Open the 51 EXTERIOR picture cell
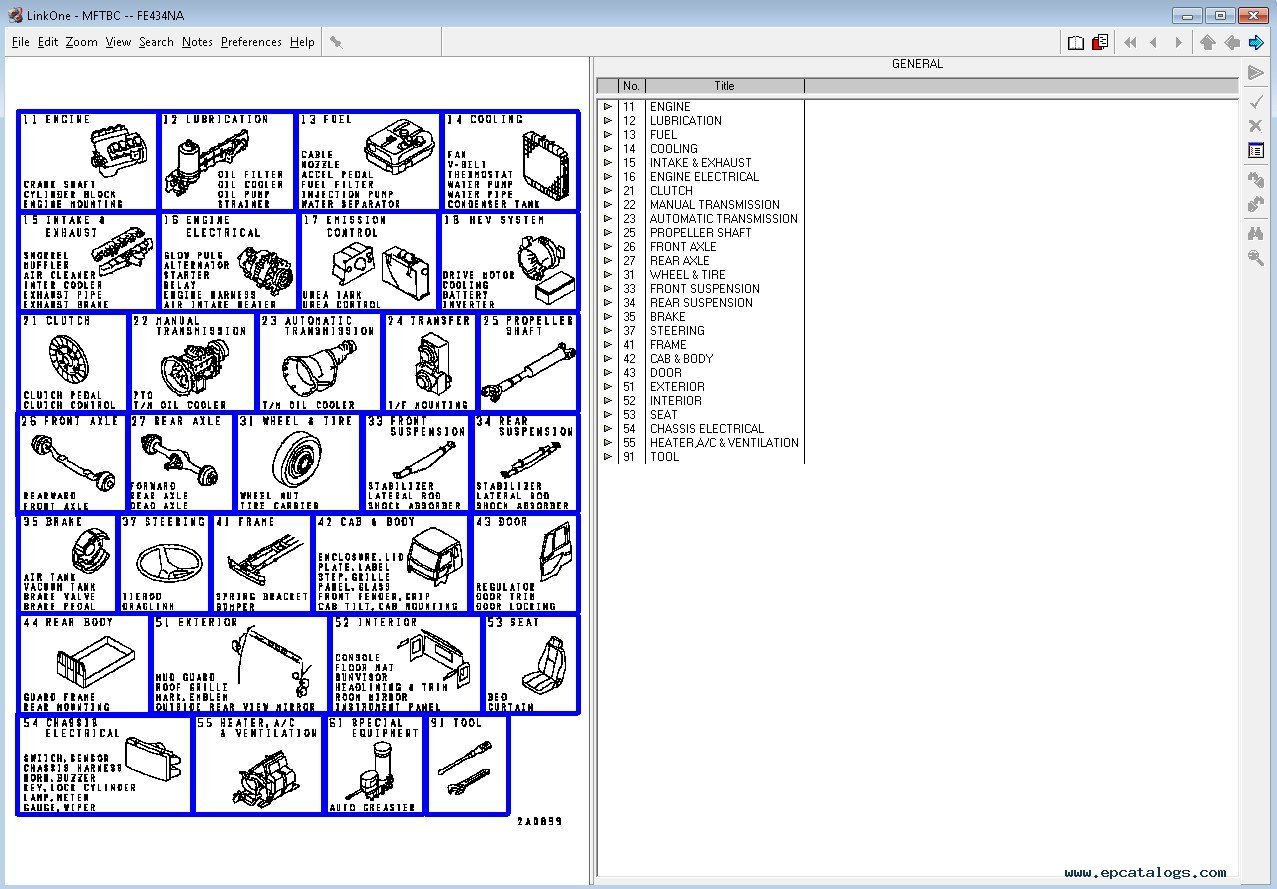 [x=240, y=664]
